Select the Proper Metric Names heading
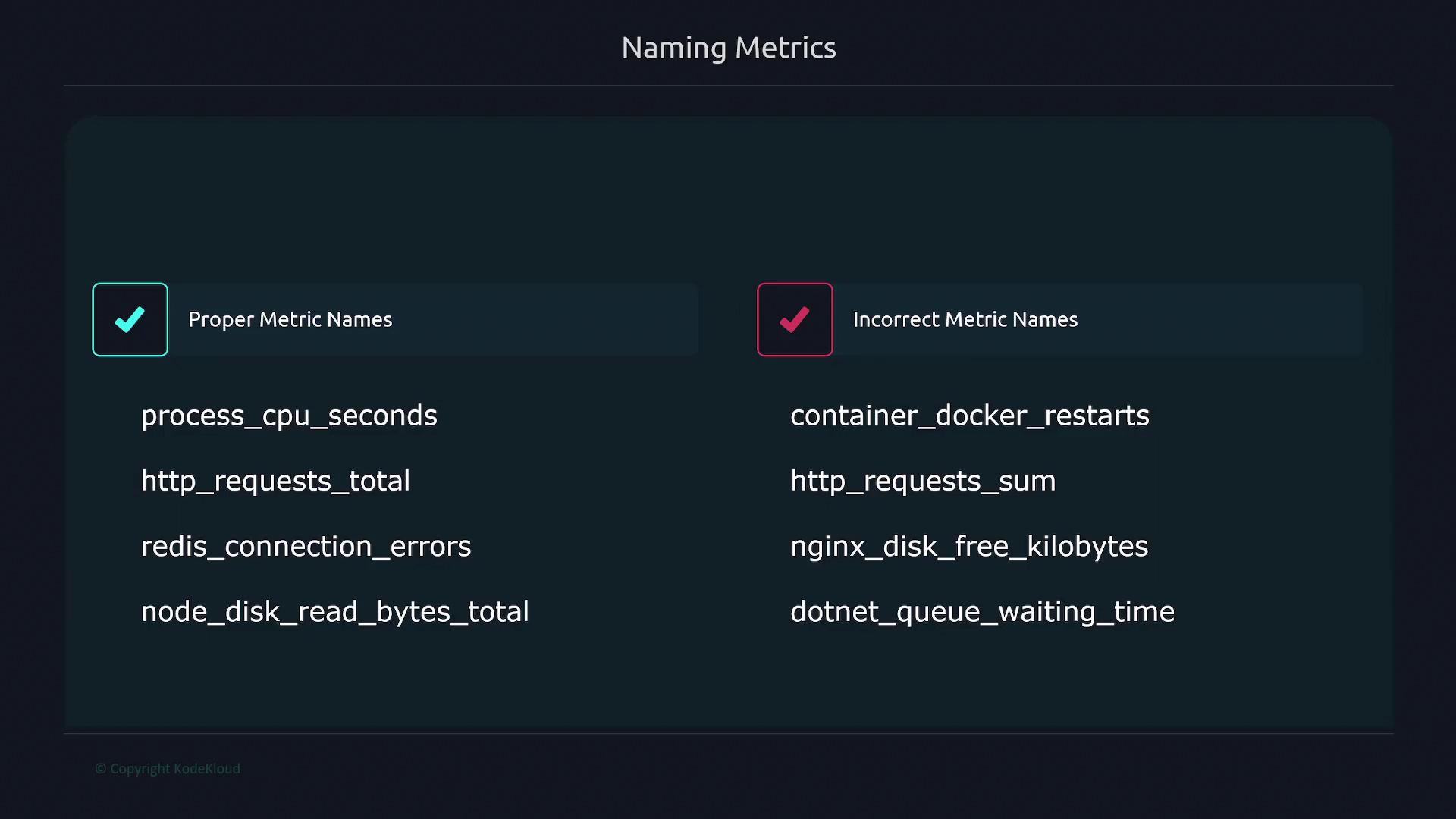 [x=290, y=319]
